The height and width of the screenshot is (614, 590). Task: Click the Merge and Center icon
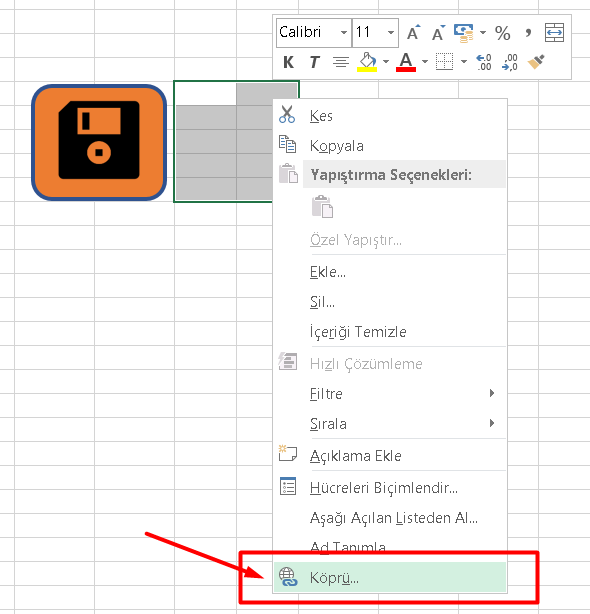[554, 33]
